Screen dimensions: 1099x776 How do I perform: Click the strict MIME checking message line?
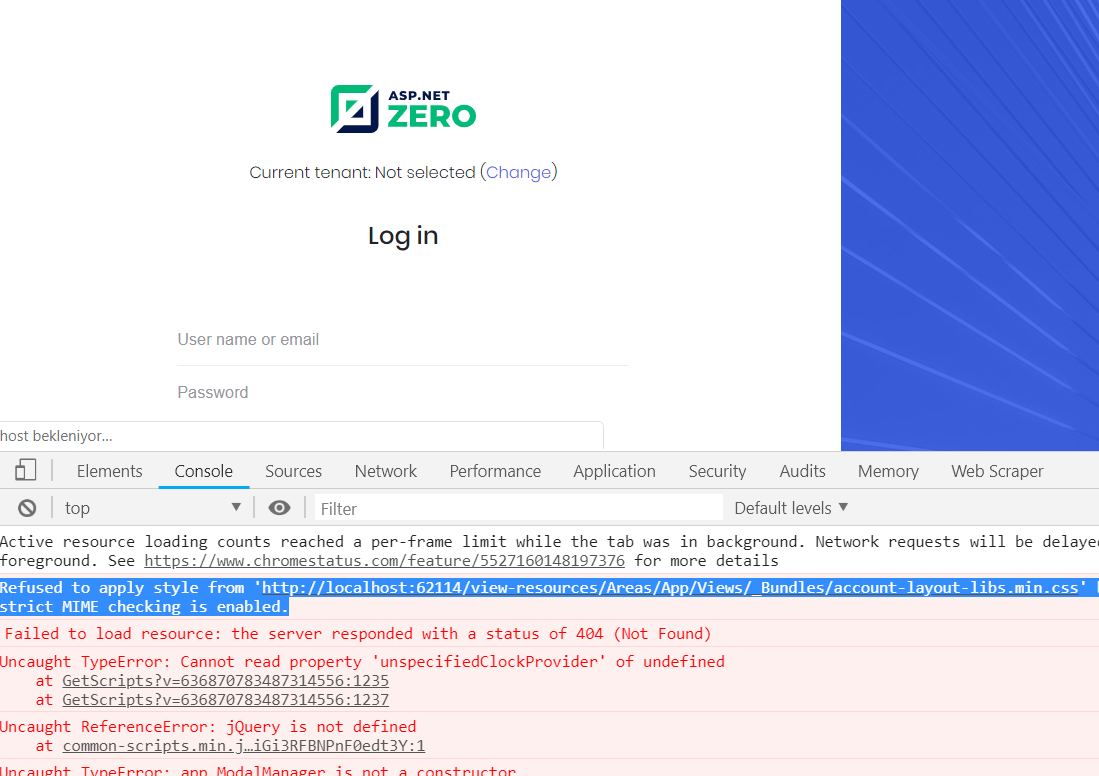click(x=144, y=606)
